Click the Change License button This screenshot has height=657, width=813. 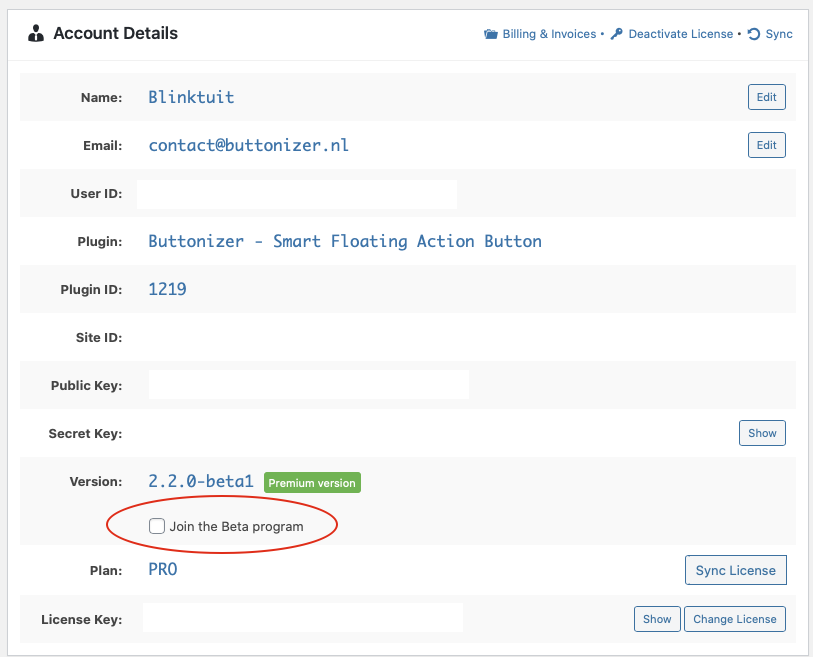click(x=734, y=619)
